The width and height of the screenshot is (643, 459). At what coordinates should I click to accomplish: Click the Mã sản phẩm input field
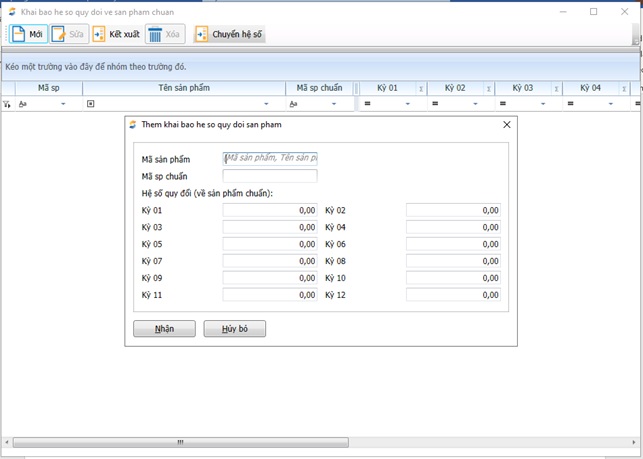pos(269,158)
